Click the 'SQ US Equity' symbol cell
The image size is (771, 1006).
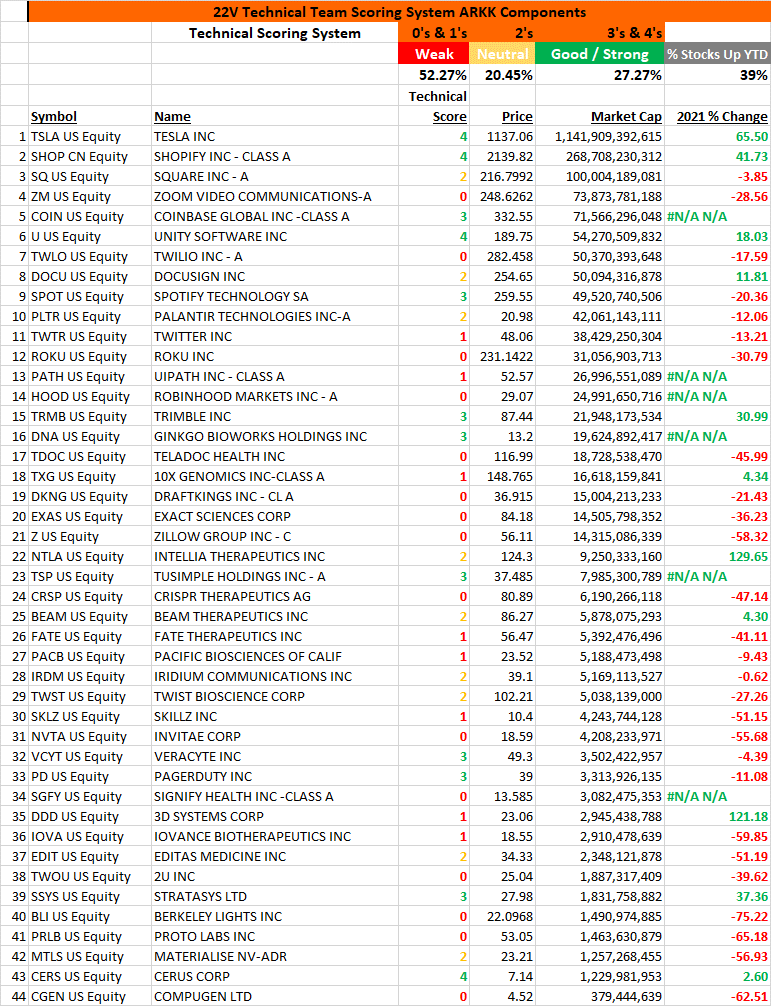click(90, 176)
